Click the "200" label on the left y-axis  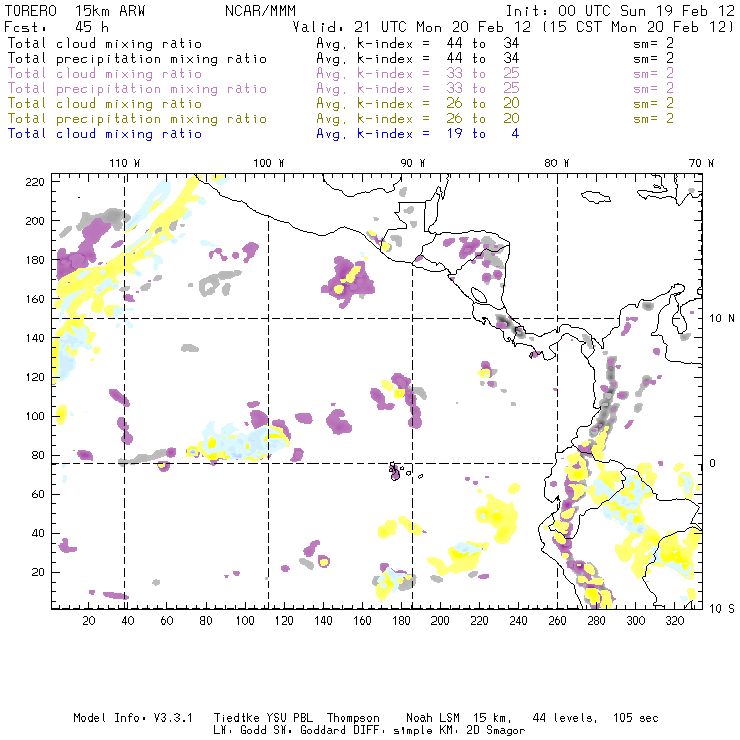pos(35,221)
